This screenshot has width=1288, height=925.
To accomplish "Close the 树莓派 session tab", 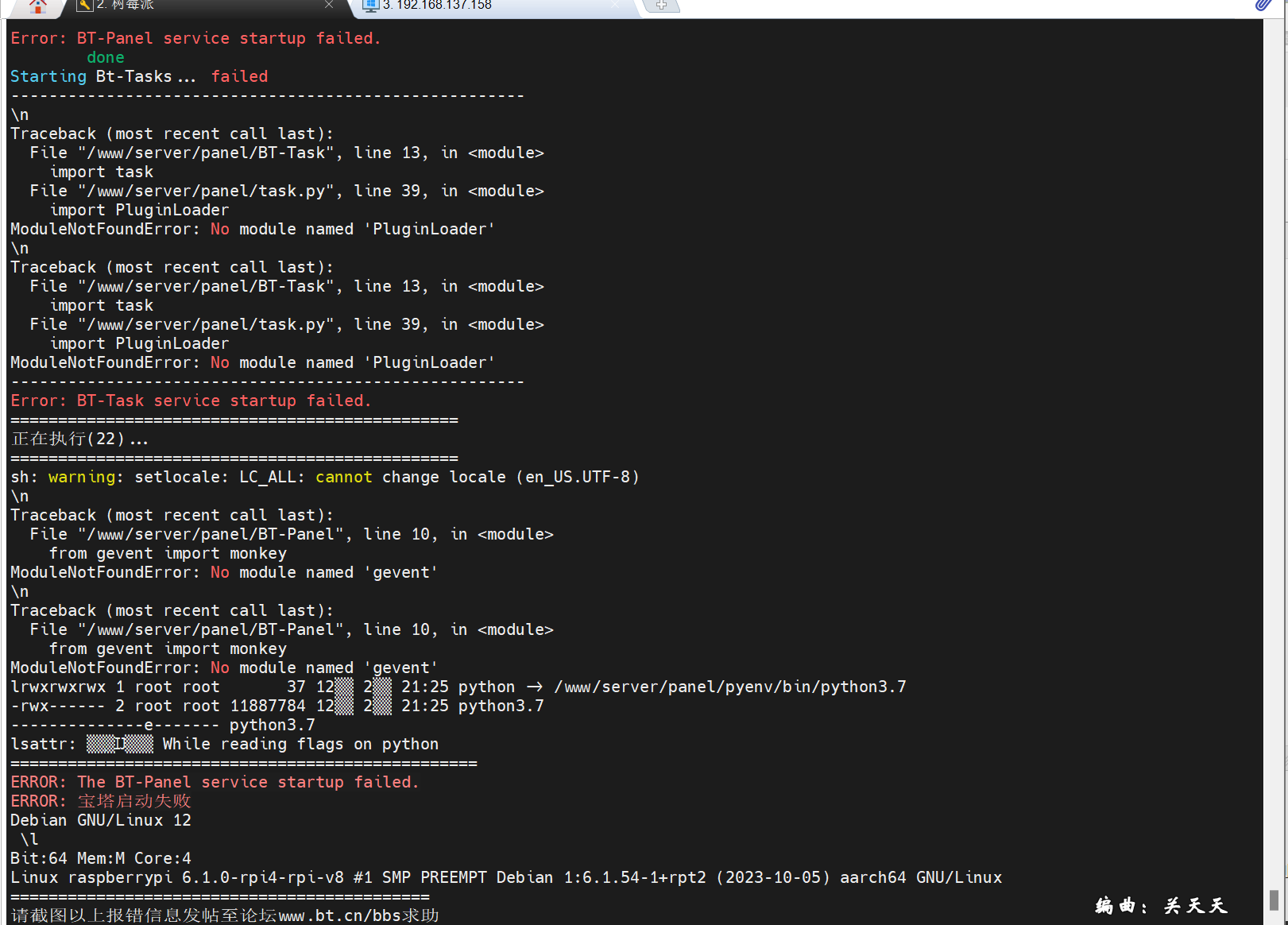I will click(x=329, y=5).
